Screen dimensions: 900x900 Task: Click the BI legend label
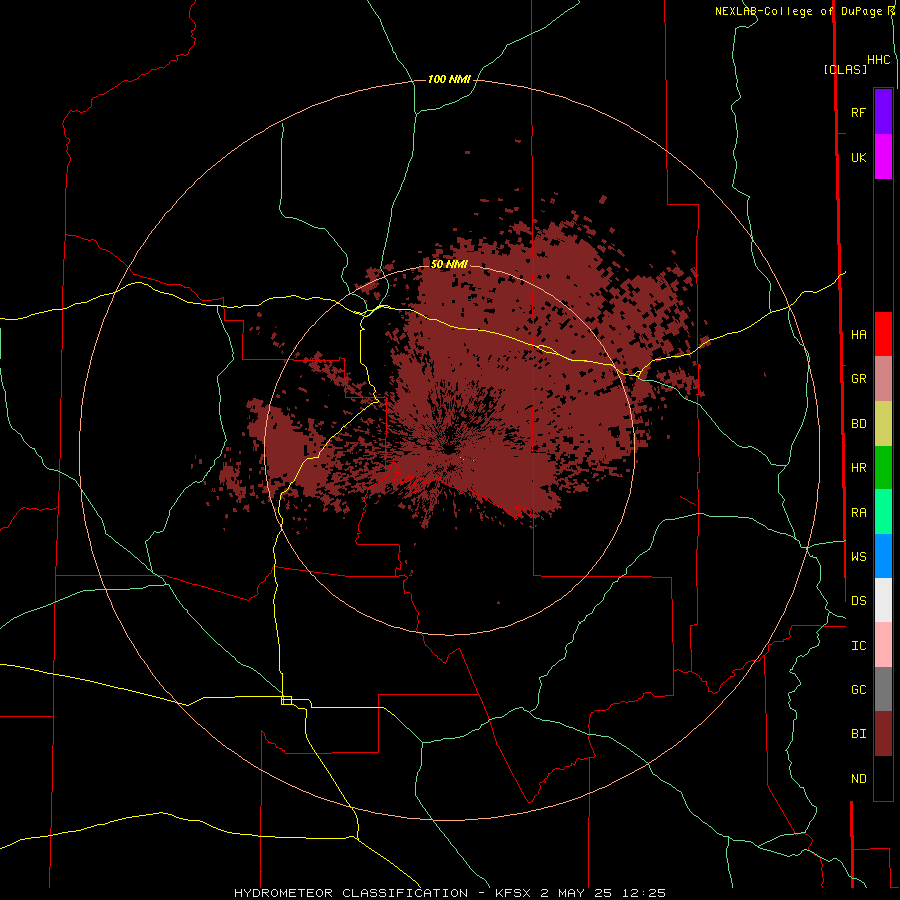858,734
